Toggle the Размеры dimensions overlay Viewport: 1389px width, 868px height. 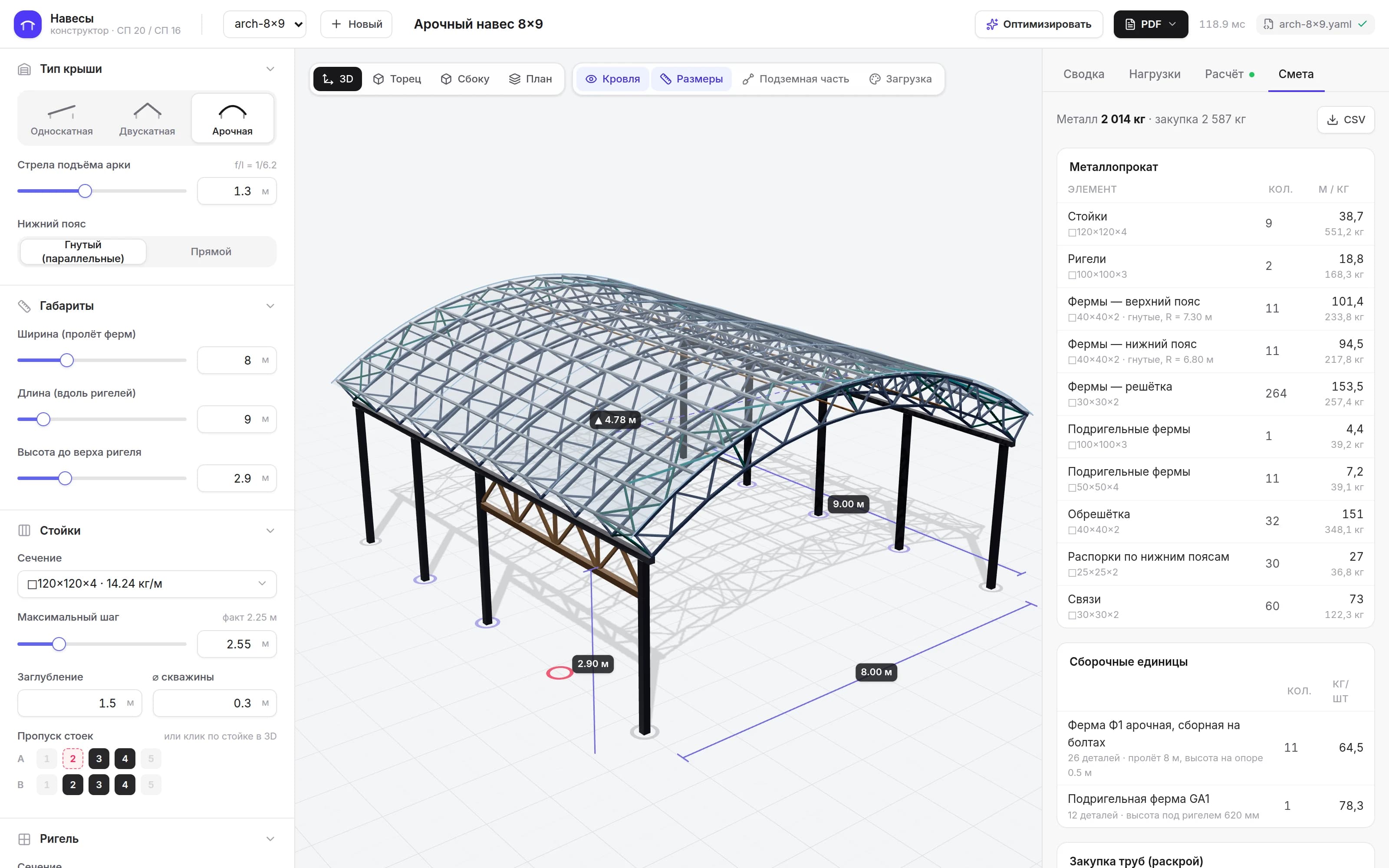(691, 79)
